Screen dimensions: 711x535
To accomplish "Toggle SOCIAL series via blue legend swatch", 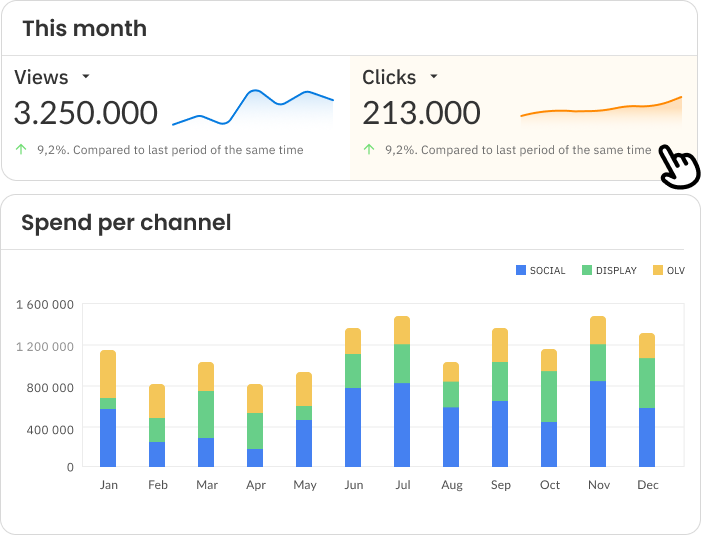I will (x=521, y=270).
